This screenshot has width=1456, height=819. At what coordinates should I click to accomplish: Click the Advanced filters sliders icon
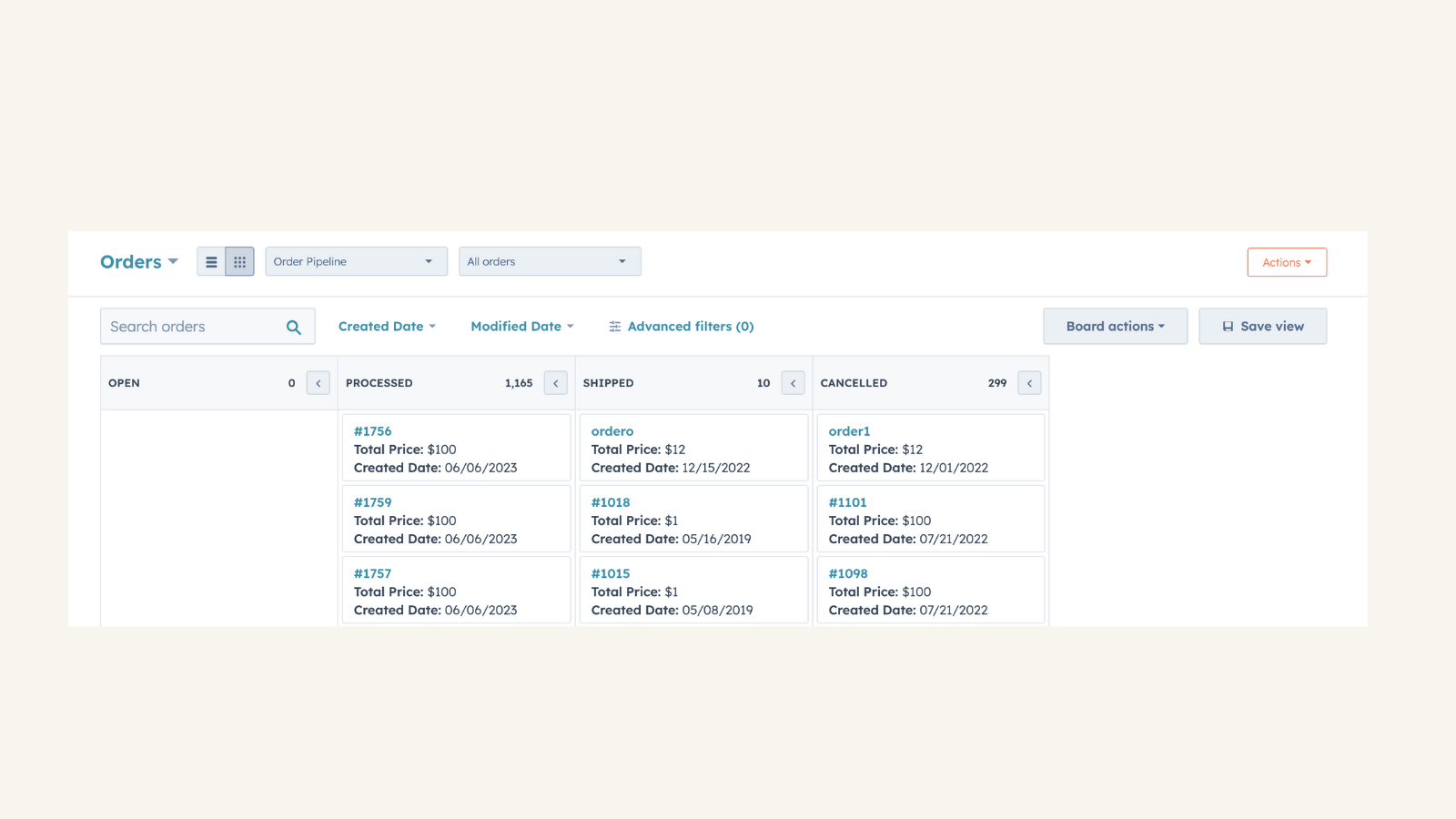coord(614,326)
